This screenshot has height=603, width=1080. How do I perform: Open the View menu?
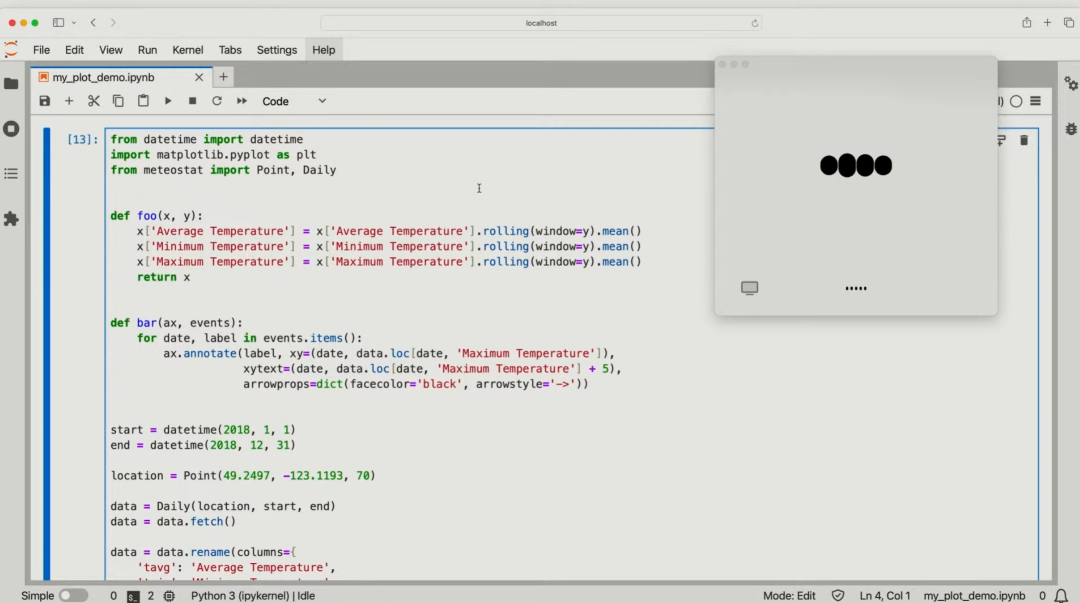(110, 50)
